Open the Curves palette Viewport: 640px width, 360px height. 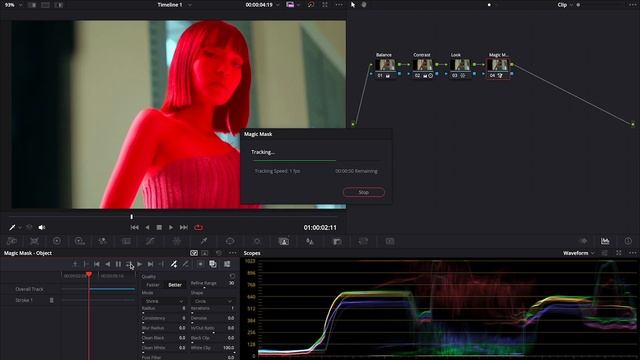[x=150, y=241]
